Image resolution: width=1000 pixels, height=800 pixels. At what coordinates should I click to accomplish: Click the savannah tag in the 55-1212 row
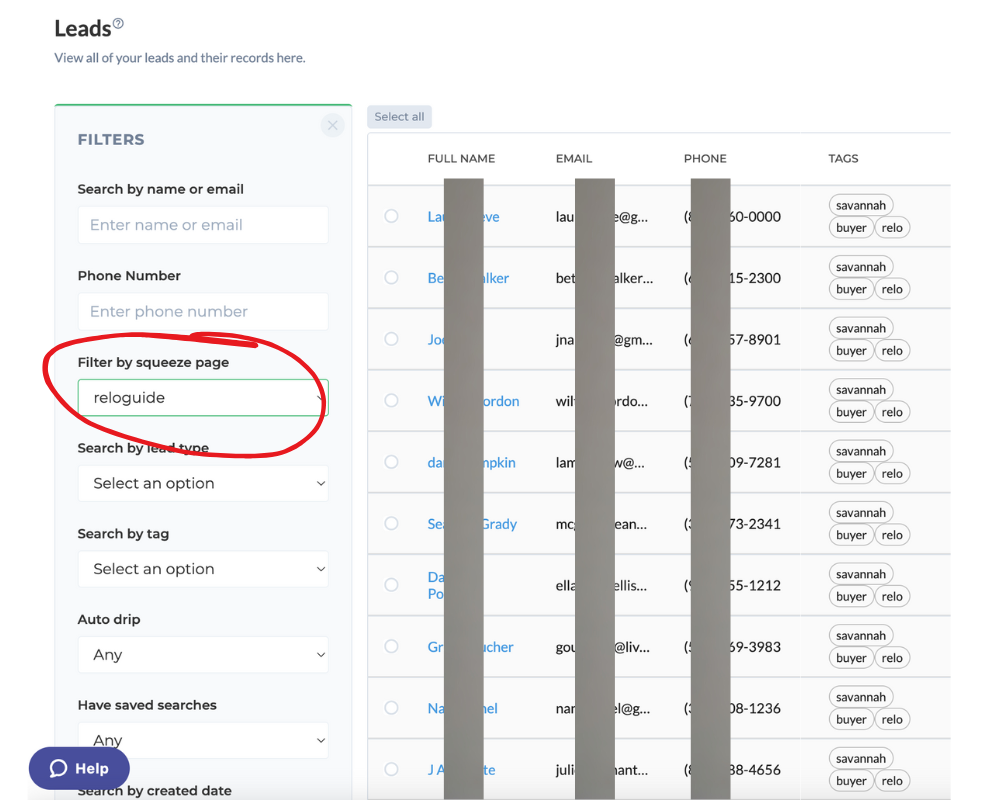click(861, 574)
